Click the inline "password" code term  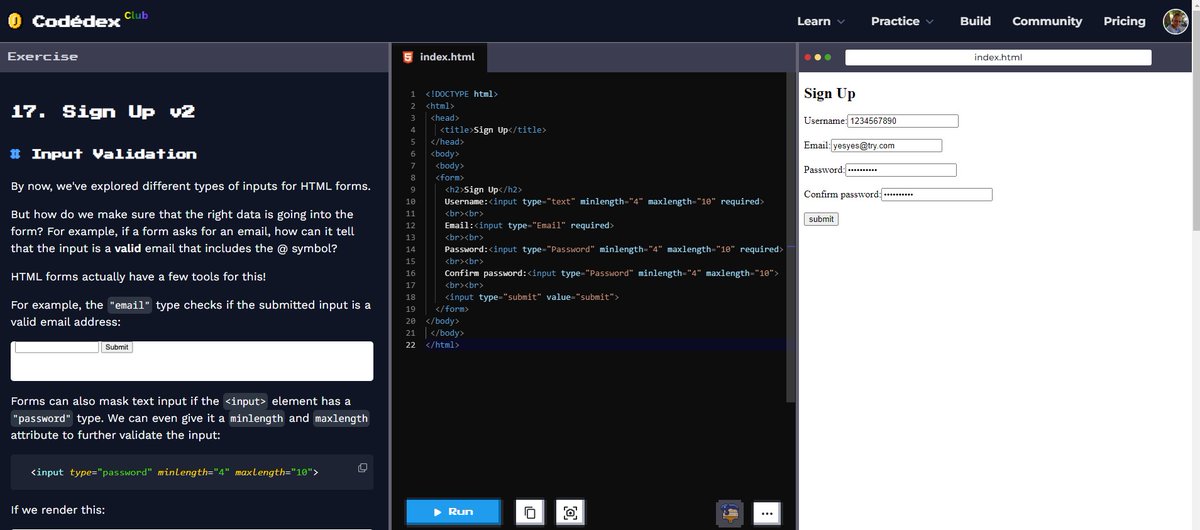43,419
